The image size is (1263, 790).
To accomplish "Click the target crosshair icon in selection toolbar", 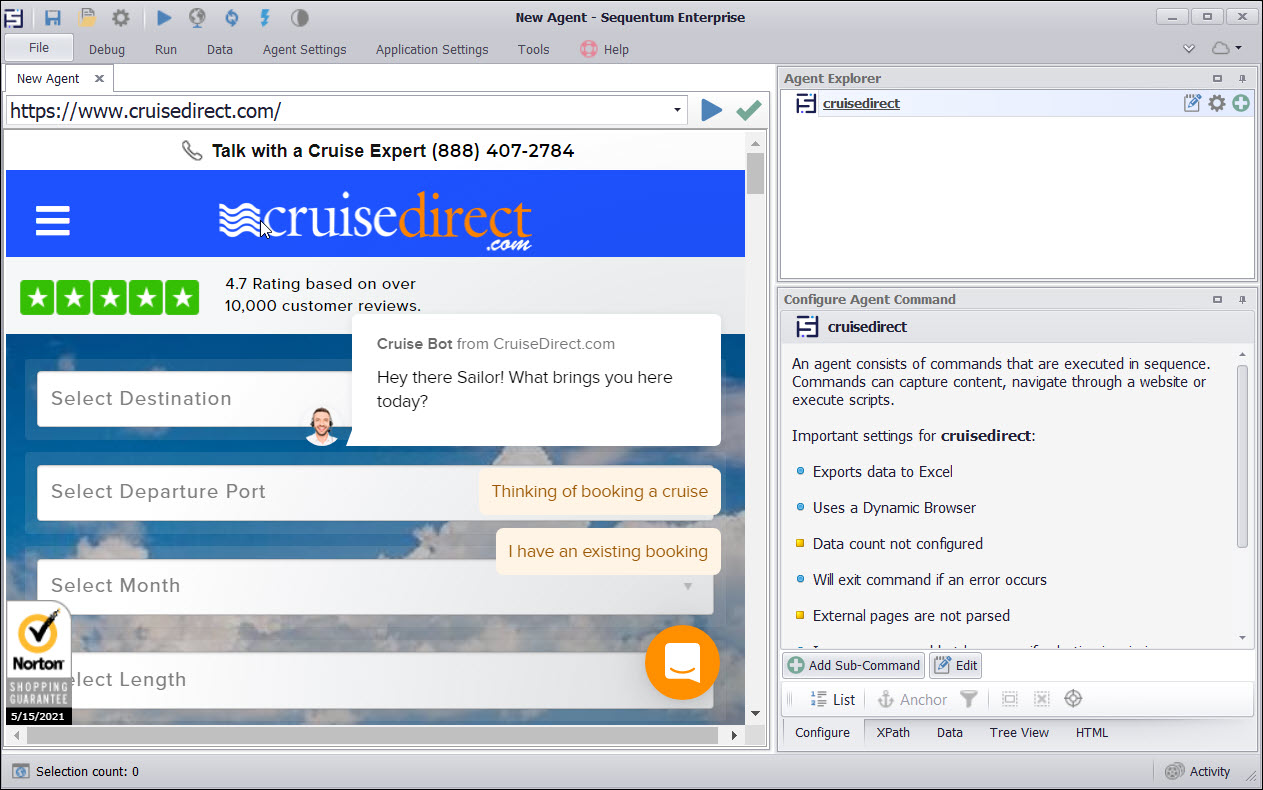I will click(1073, 699).
